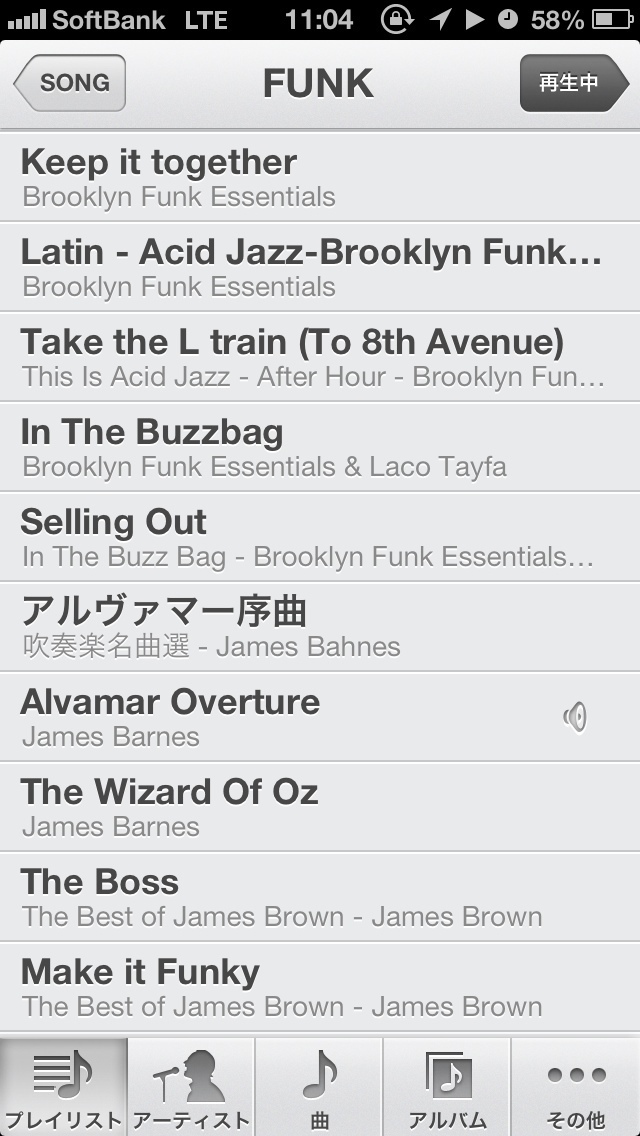Play Make it Funky
The width and height of the screenshot is (640, 1136).
tap(320, 986)
